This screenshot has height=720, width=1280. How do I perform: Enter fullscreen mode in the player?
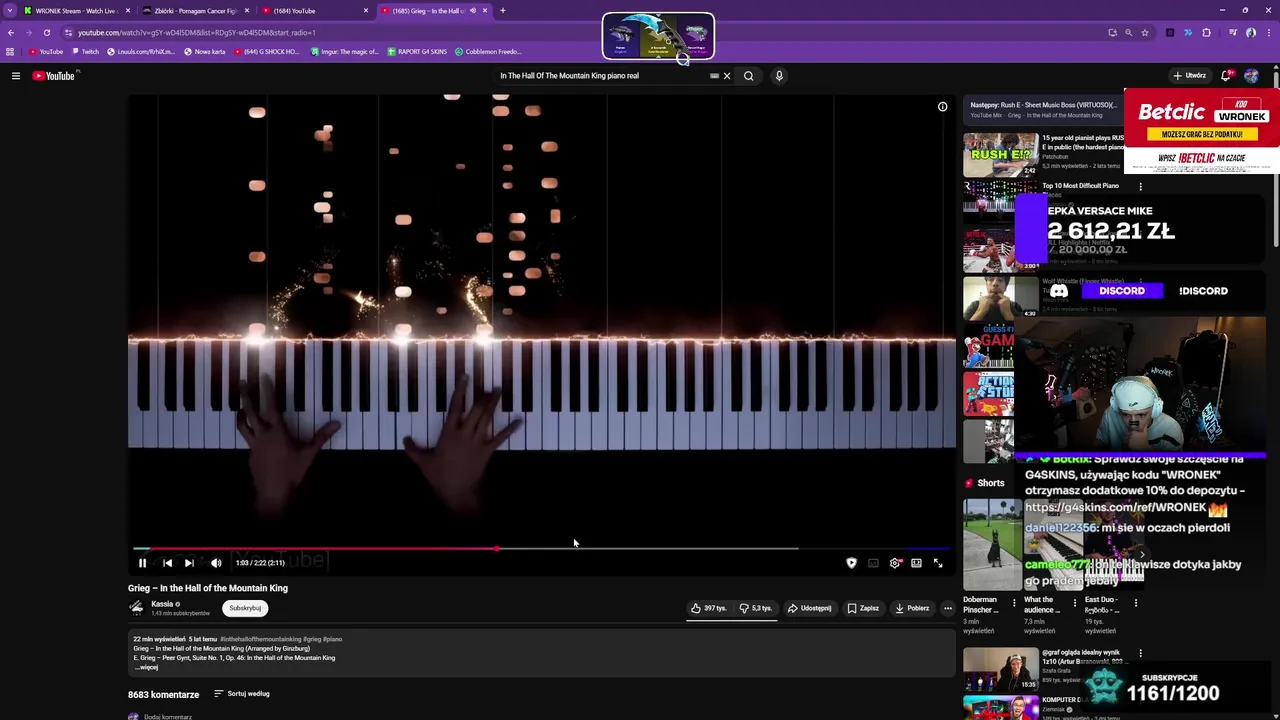pos(938,563)
